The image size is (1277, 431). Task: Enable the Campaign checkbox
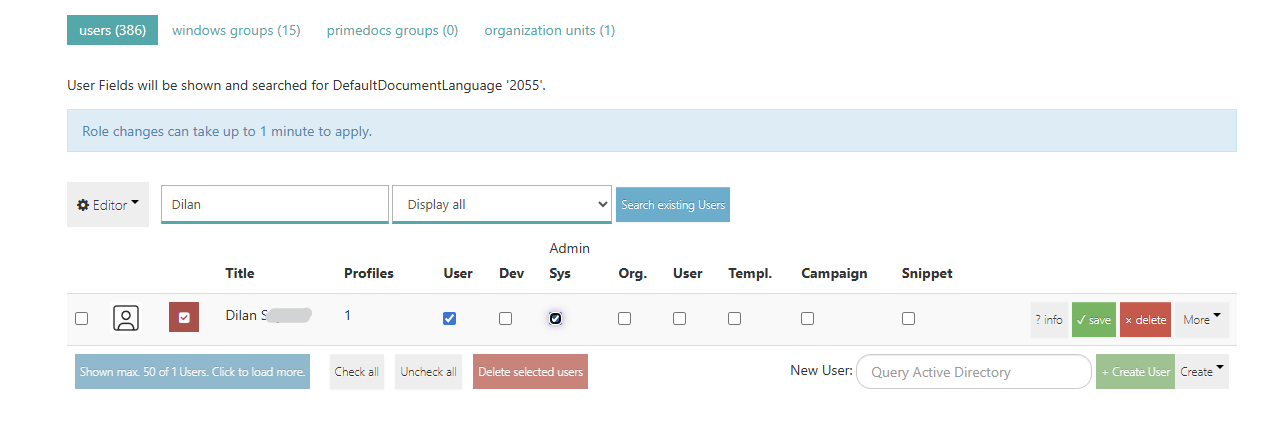pyautogui.click(x=807, y=318)
